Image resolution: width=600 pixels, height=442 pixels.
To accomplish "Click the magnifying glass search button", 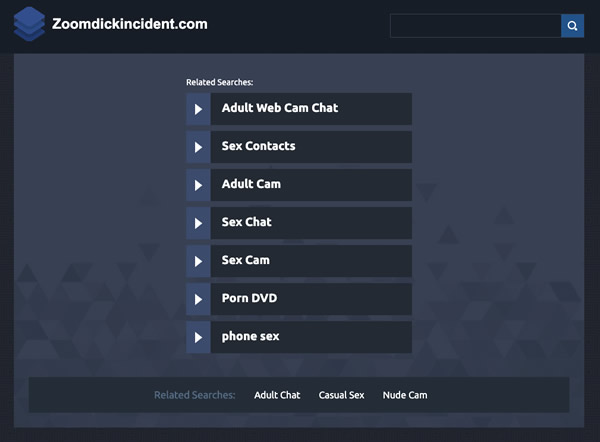I will [572, 26].
